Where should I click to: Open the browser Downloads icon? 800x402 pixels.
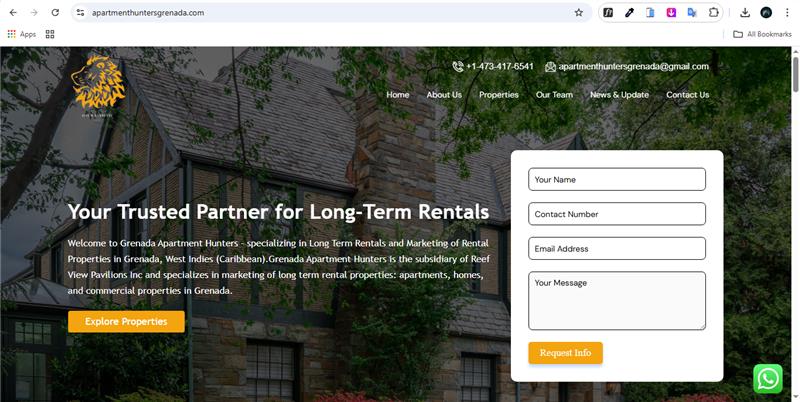745,13
